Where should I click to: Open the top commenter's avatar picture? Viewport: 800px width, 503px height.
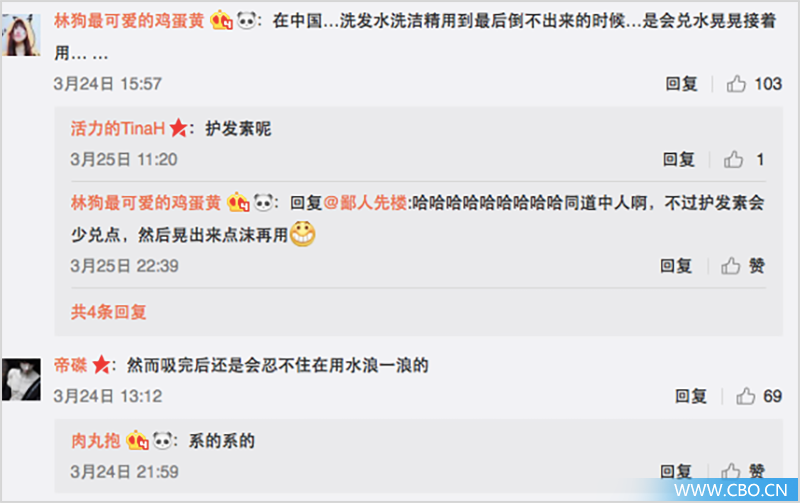21,35
